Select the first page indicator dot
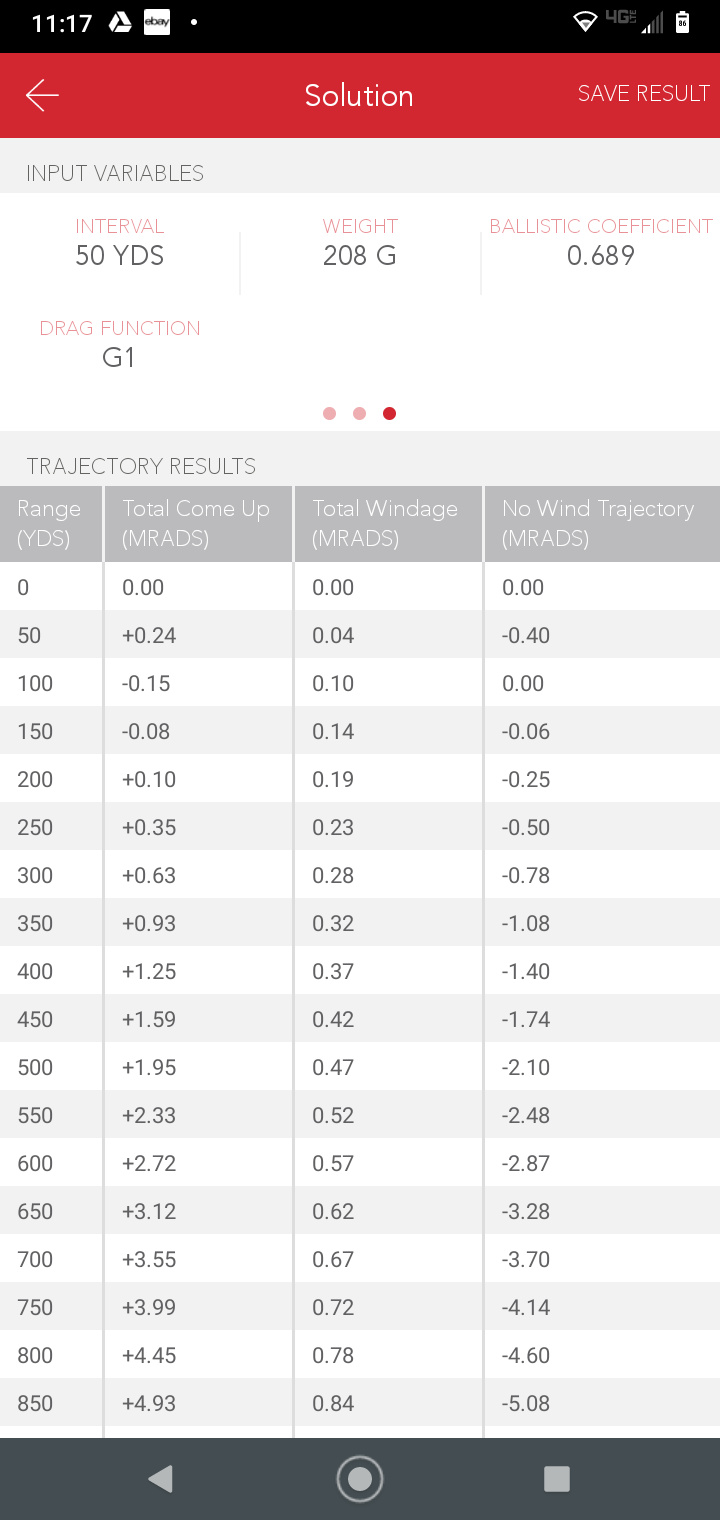This screenshot has width=720, height=1520. point(330,413)
